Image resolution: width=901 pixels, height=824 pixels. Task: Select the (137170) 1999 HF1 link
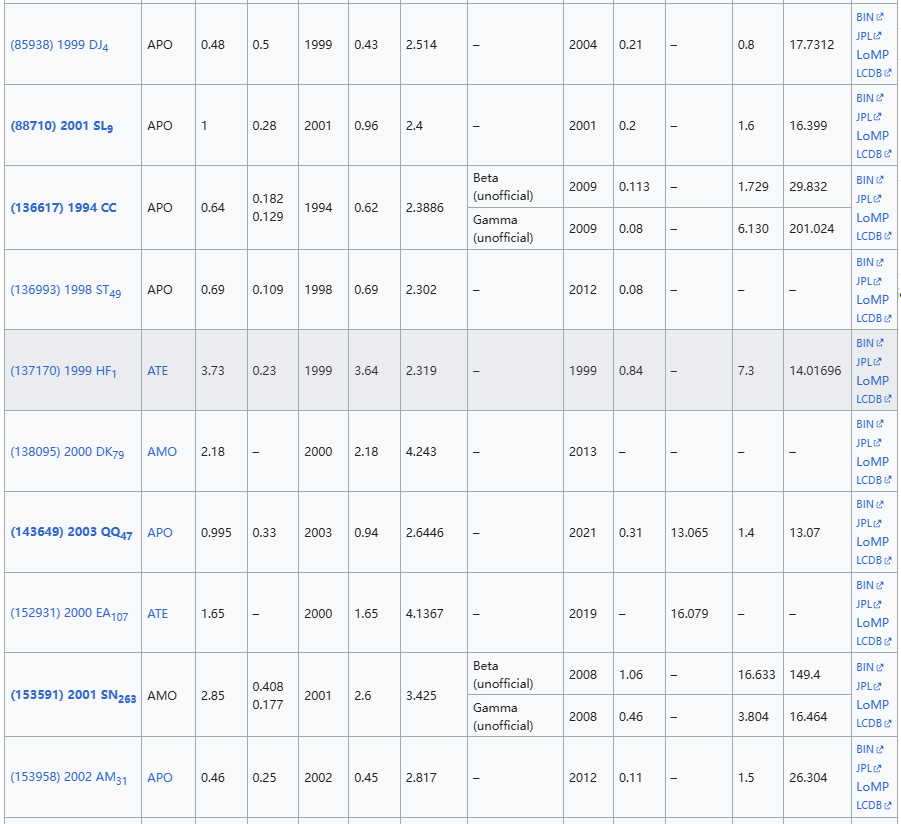(x=63, y=371)
